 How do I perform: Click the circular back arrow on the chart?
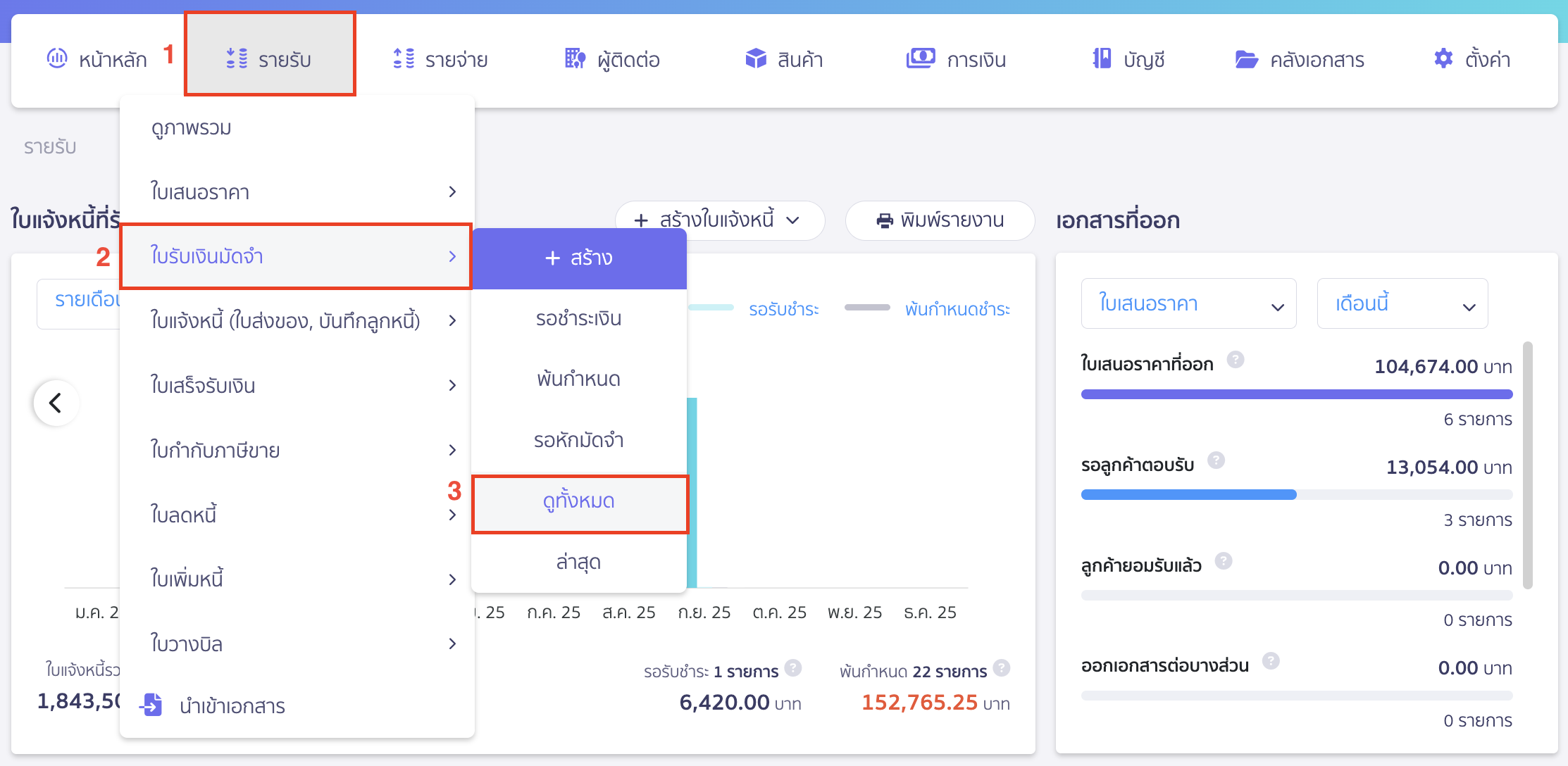(x=56, y=403)
